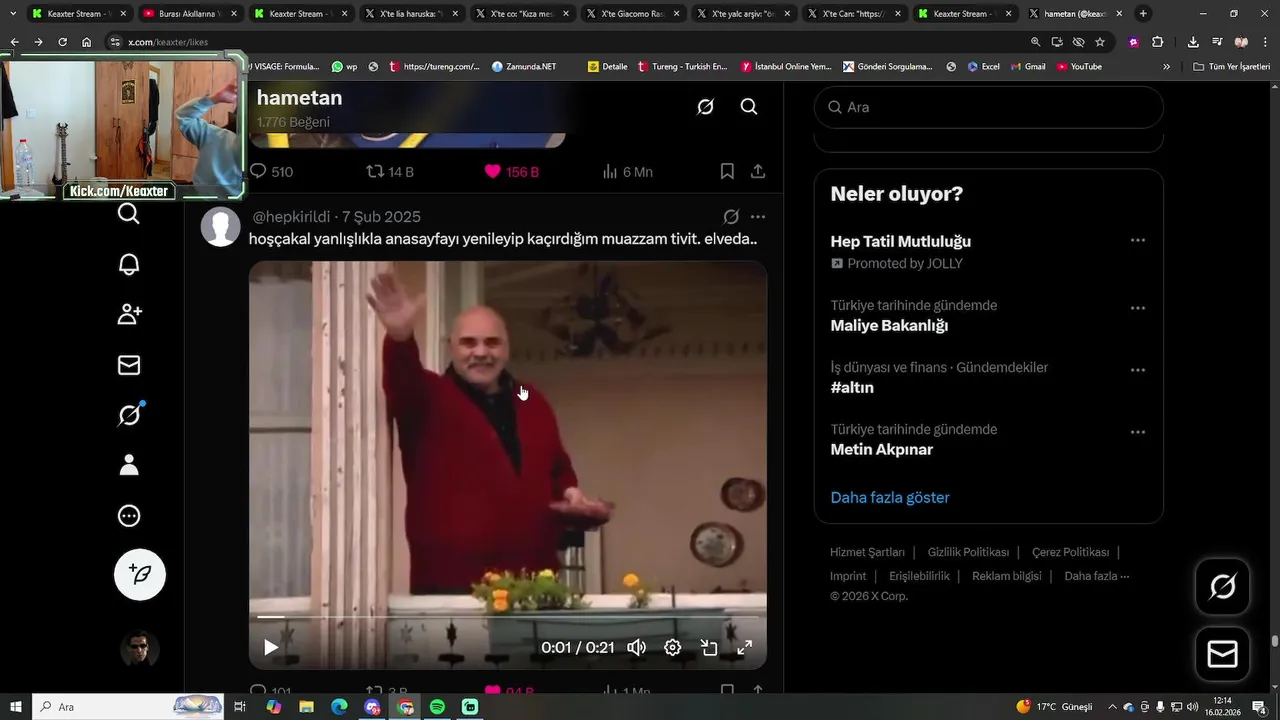Open Notifications bell in X sidebar
This screenshot has height=720, width=1280.
(129, 264)
